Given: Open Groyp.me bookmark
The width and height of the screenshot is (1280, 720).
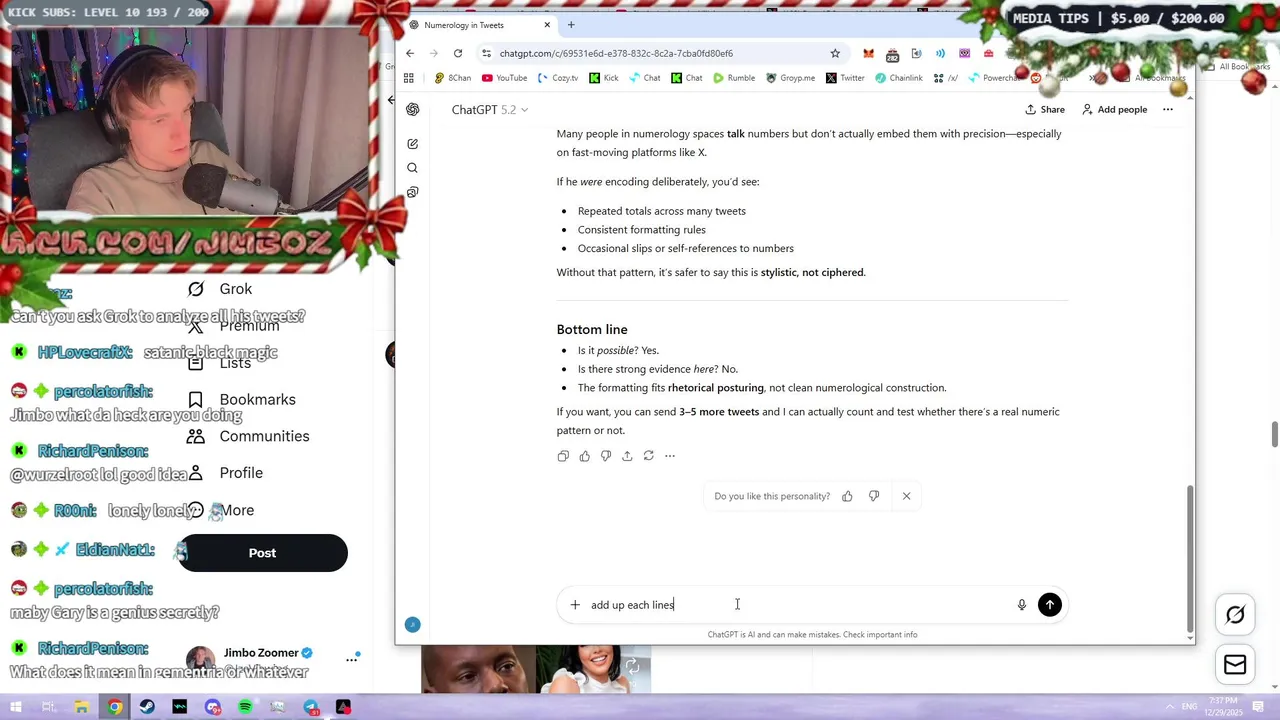Looking at the screenshot, I should tap(790, 78).
